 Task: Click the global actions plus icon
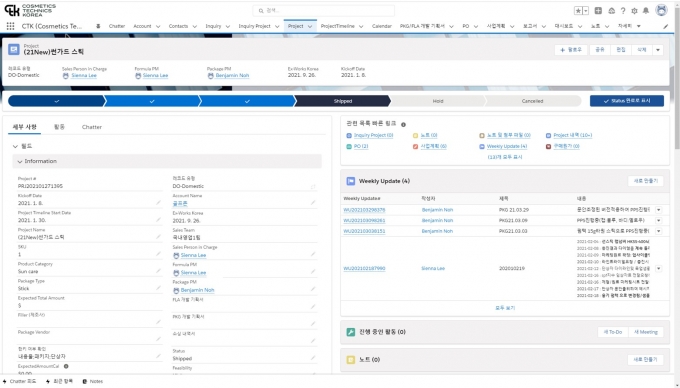tap(598, 11)
